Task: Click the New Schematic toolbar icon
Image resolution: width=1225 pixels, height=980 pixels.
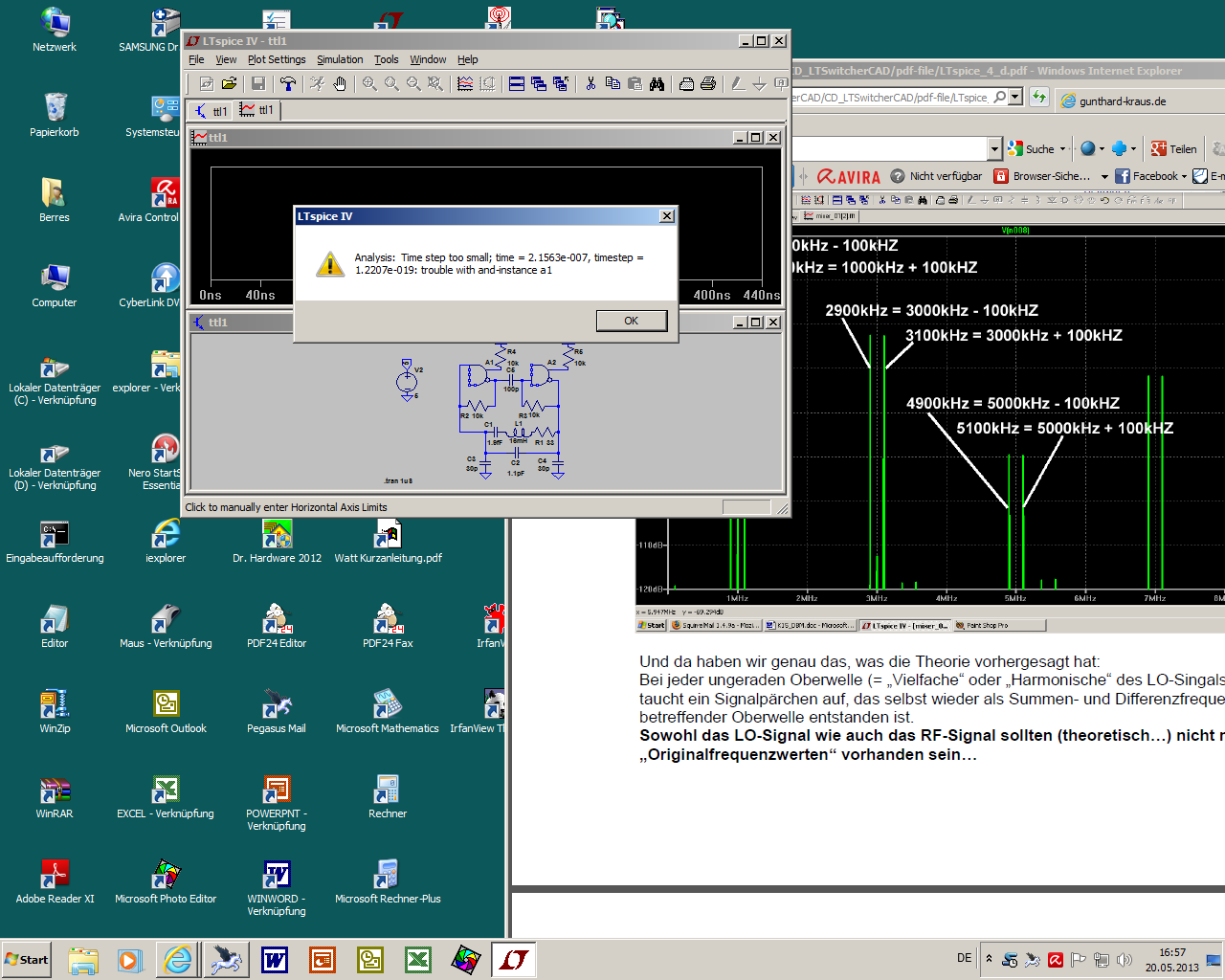Action: click(206, 84)
